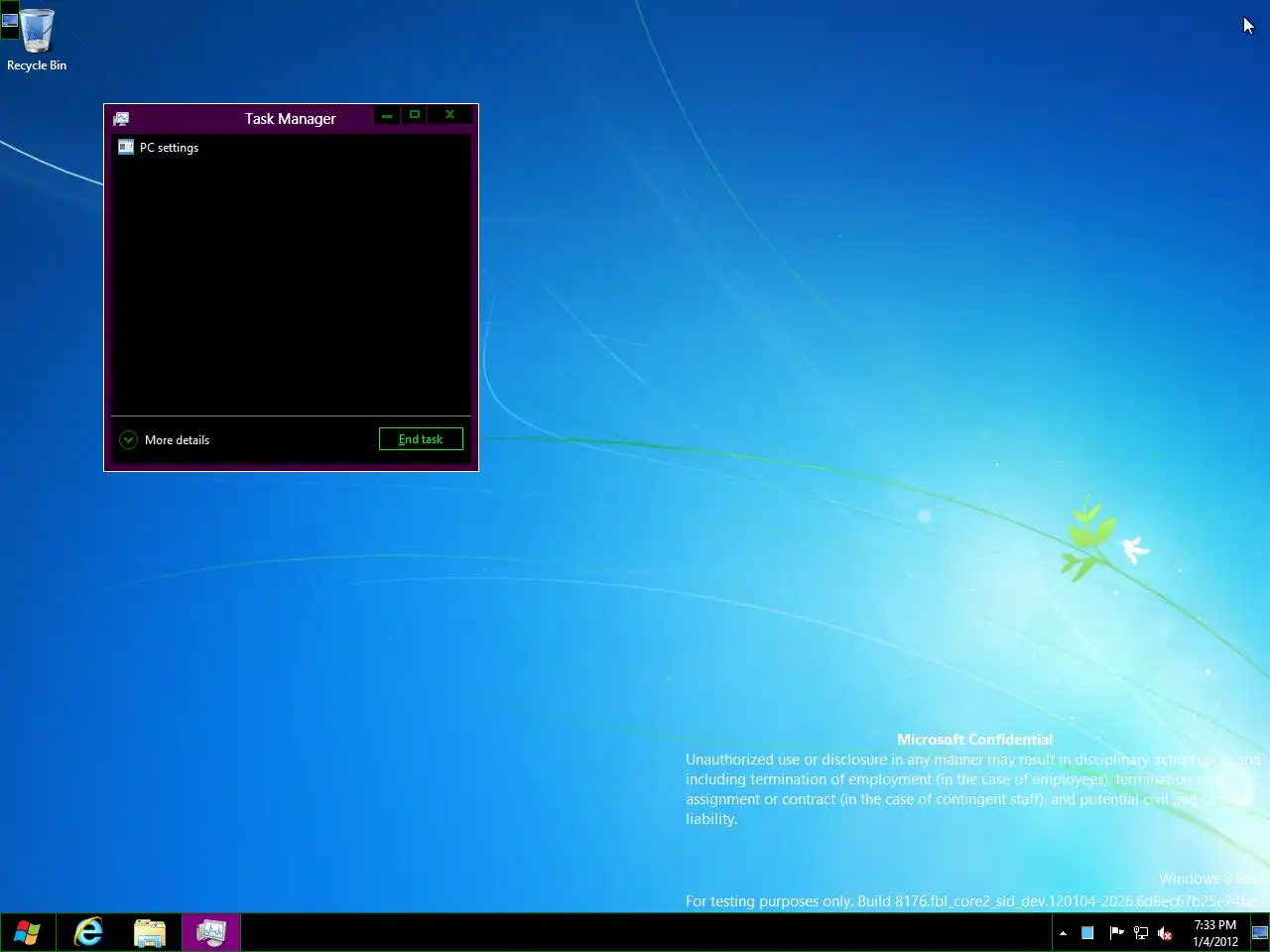Click the Task Manager title bar icon
Viewport: 1270px width, 952px height.
pyautogui.click(x=121, y=119)
